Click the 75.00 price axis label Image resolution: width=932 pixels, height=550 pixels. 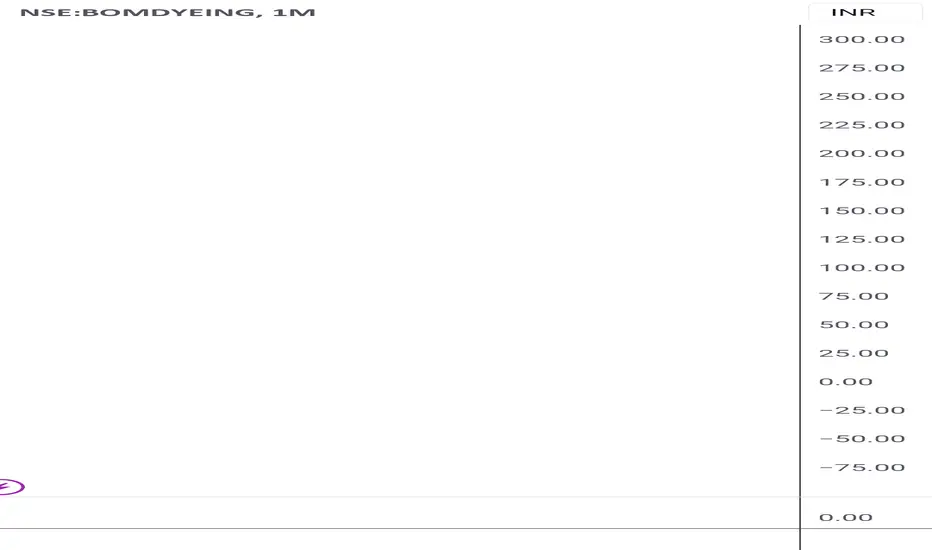pyautogui.click(x=854, y=296)
